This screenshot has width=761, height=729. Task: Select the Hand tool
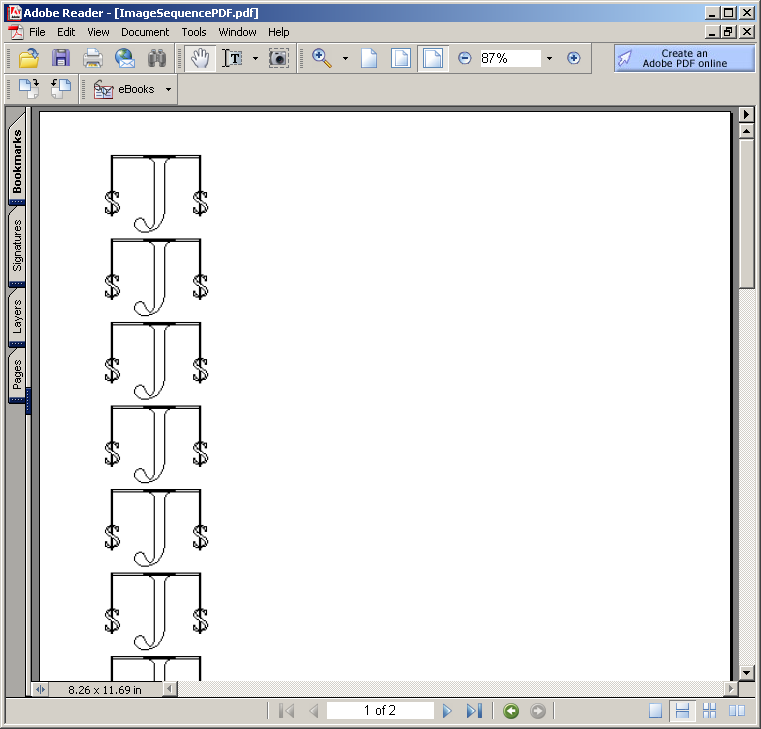pyautogui.click(x=200, y=58)
